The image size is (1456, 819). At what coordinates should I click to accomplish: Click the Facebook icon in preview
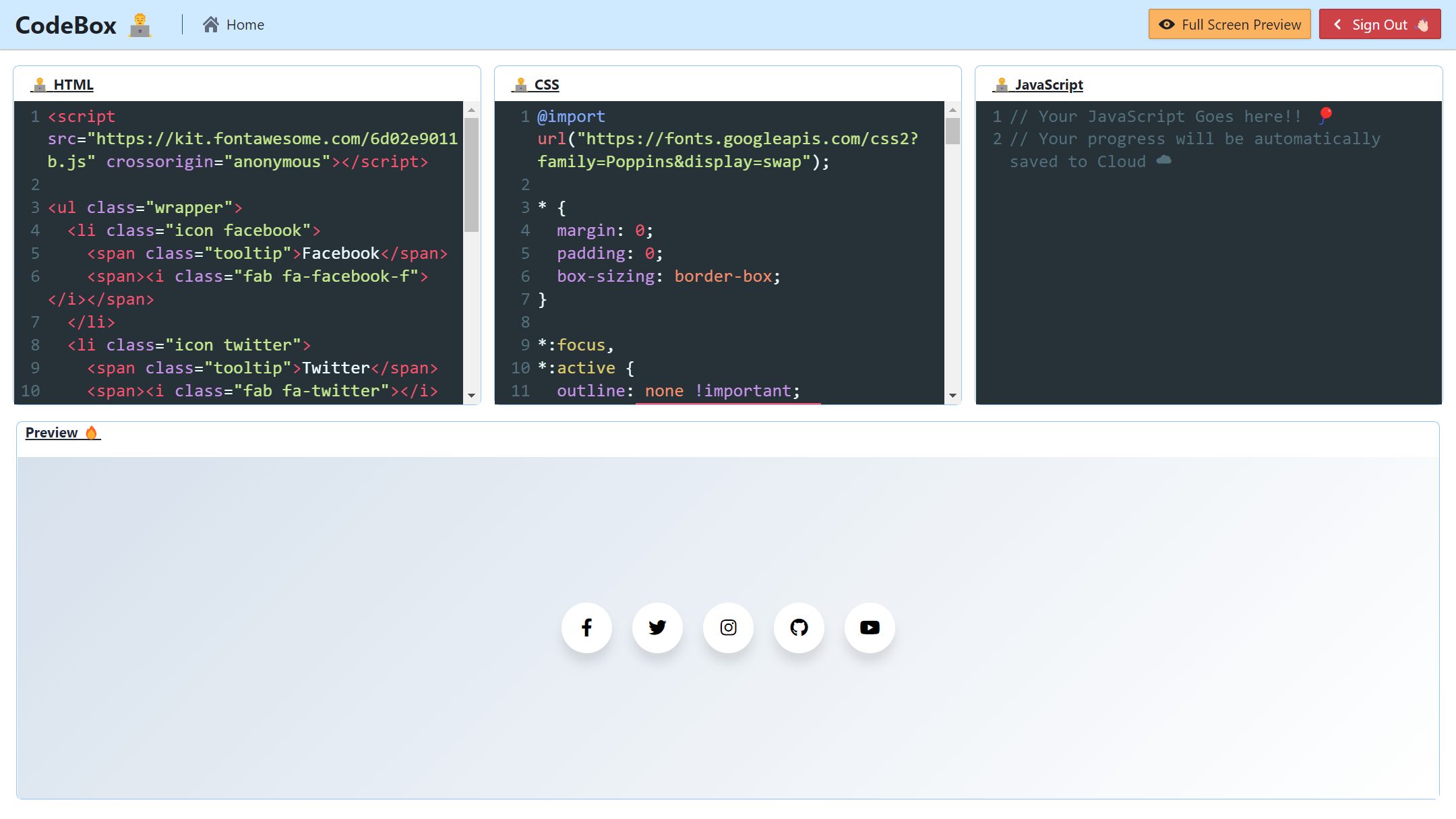click(586, 628)
